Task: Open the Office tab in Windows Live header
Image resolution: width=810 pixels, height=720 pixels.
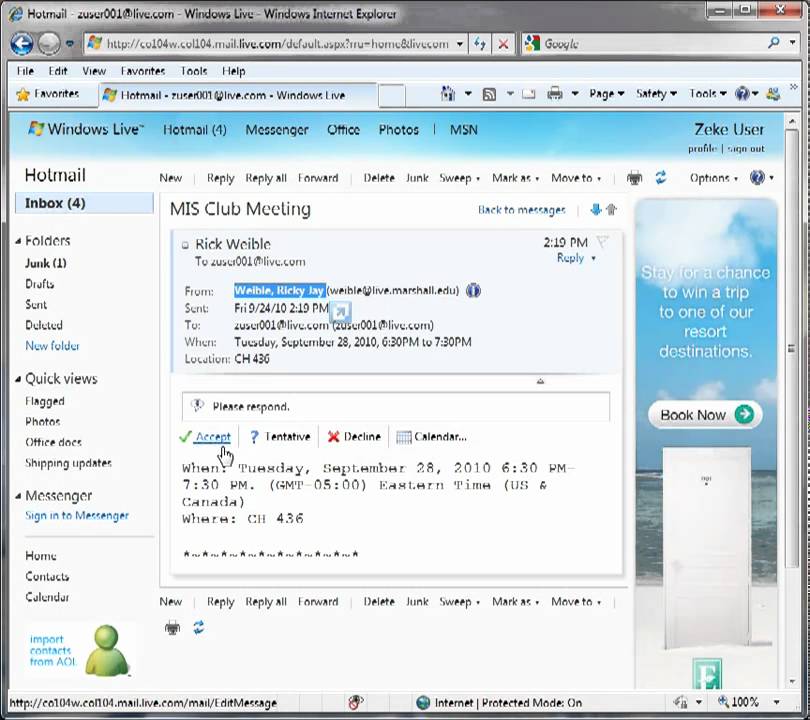Action: pos(343,130)
